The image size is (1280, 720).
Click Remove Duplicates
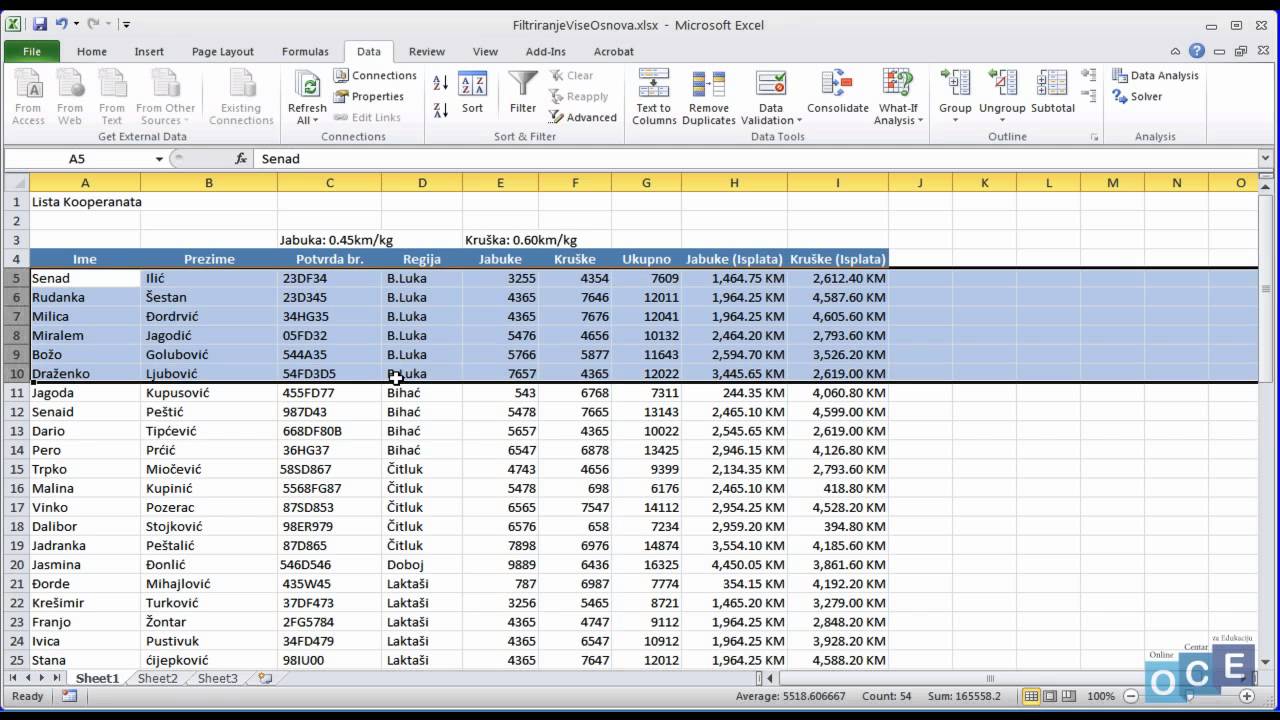click(709, 97)
